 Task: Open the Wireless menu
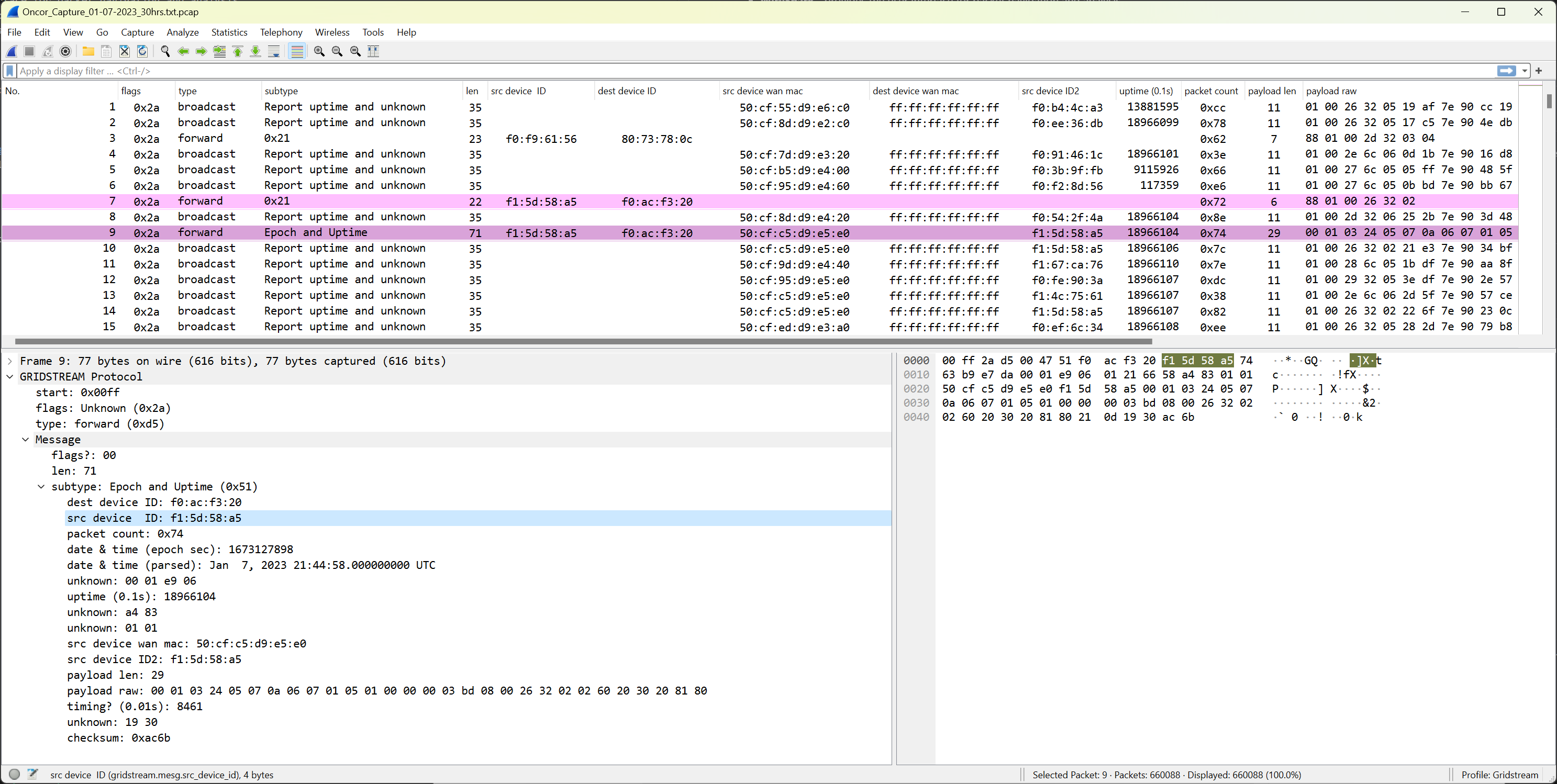coord(332,32)
